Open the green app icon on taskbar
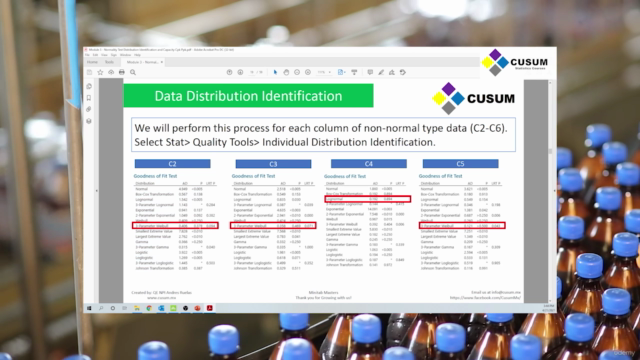The image size is (640, 360). pos(173,308)
